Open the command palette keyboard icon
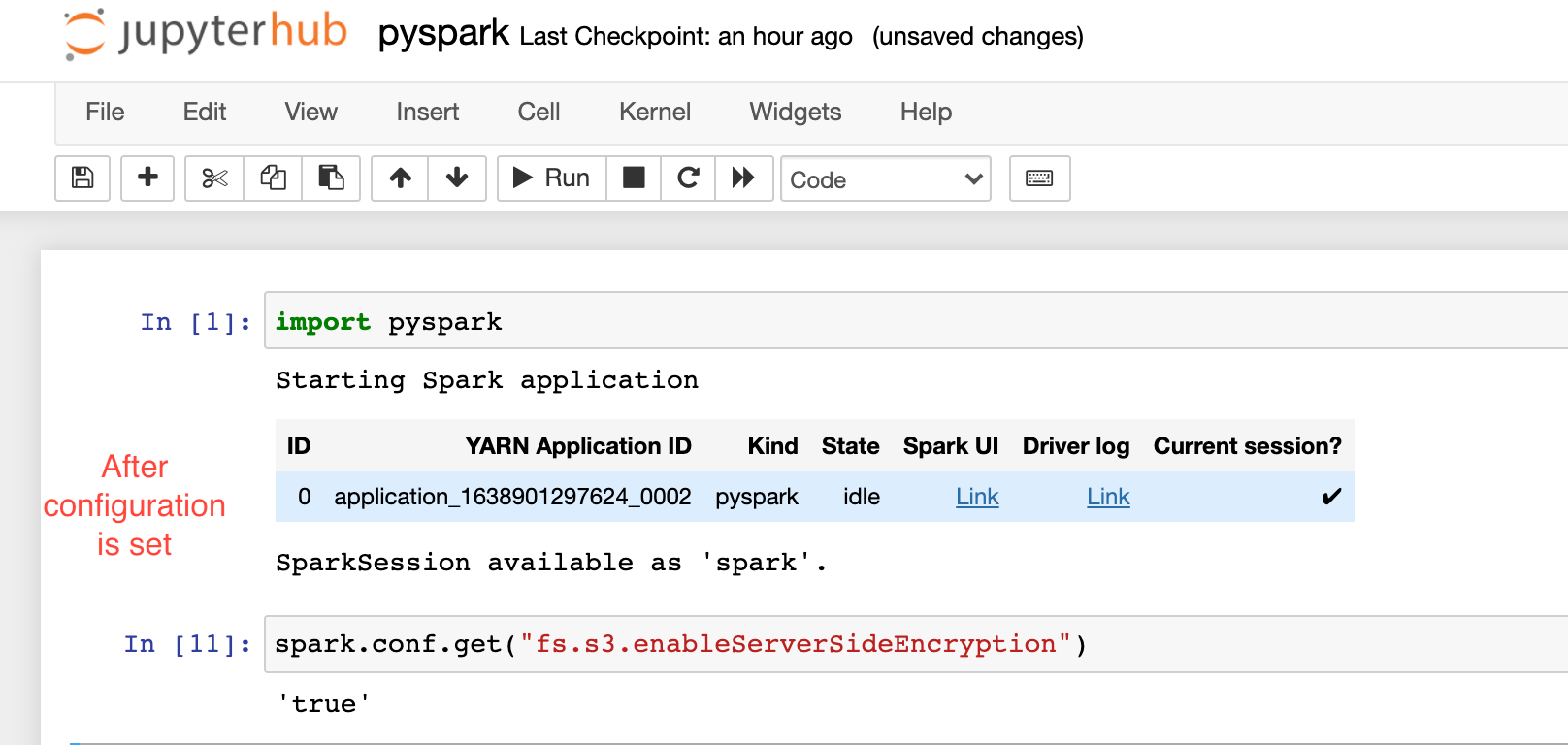Viewport: 1568px width, 745px height. coord(1039,178)
